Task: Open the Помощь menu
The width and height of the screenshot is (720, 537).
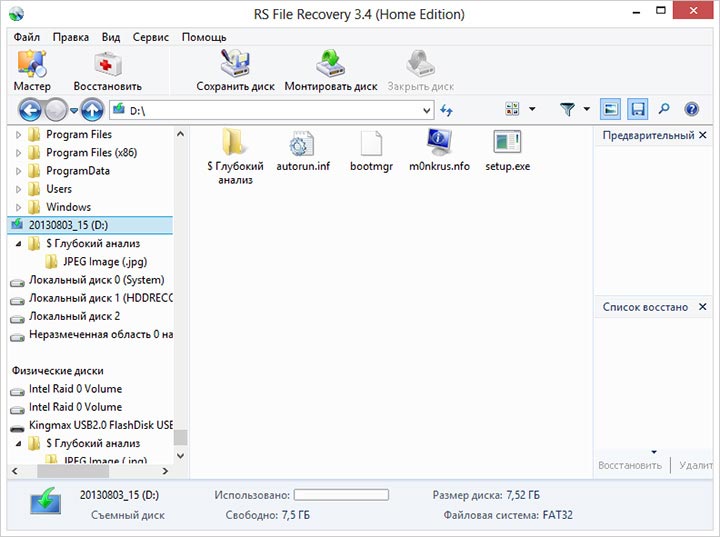Action: pyautogui.click(x=204, y=37)
